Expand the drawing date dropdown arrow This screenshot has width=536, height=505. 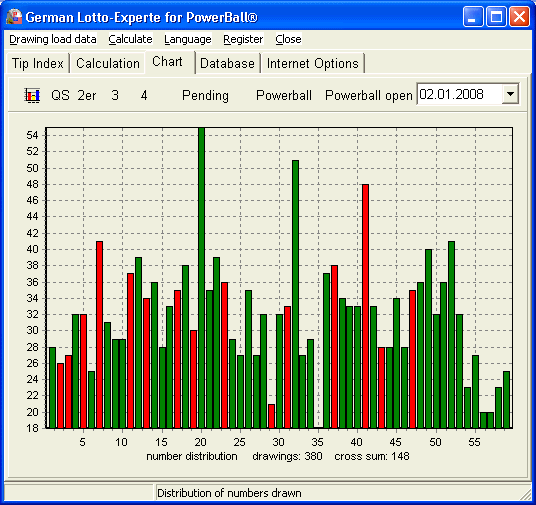[x=510, y=94]
